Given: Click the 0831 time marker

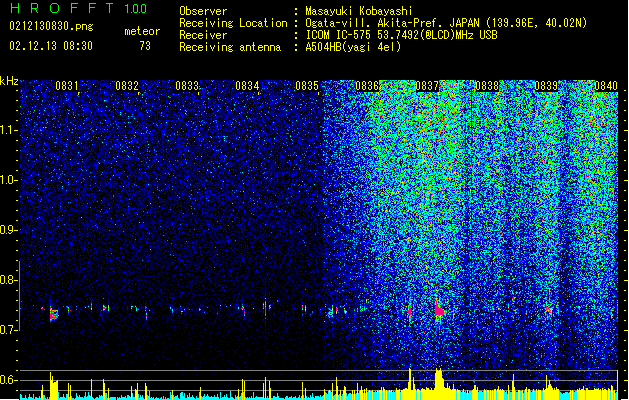Looking at the screenshot, I should tap(67, 86).
